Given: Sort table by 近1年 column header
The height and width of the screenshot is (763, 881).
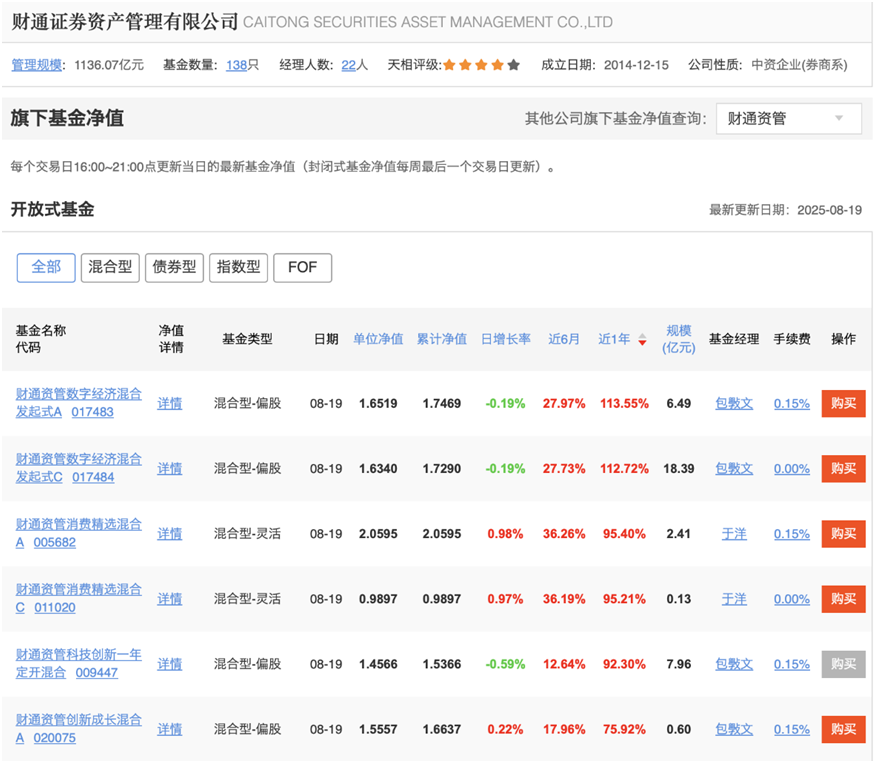Looking at the screenshot, I should 614,339.
